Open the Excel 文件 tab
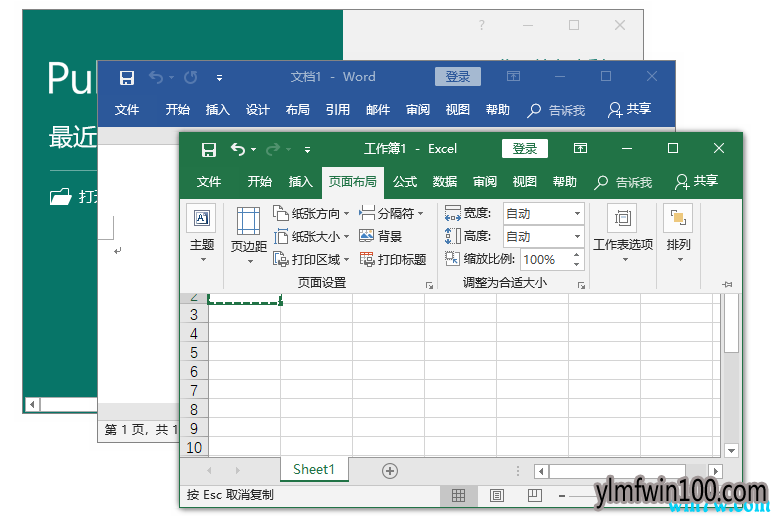Screen dimensions: 778x518 [x=209, y=182]
